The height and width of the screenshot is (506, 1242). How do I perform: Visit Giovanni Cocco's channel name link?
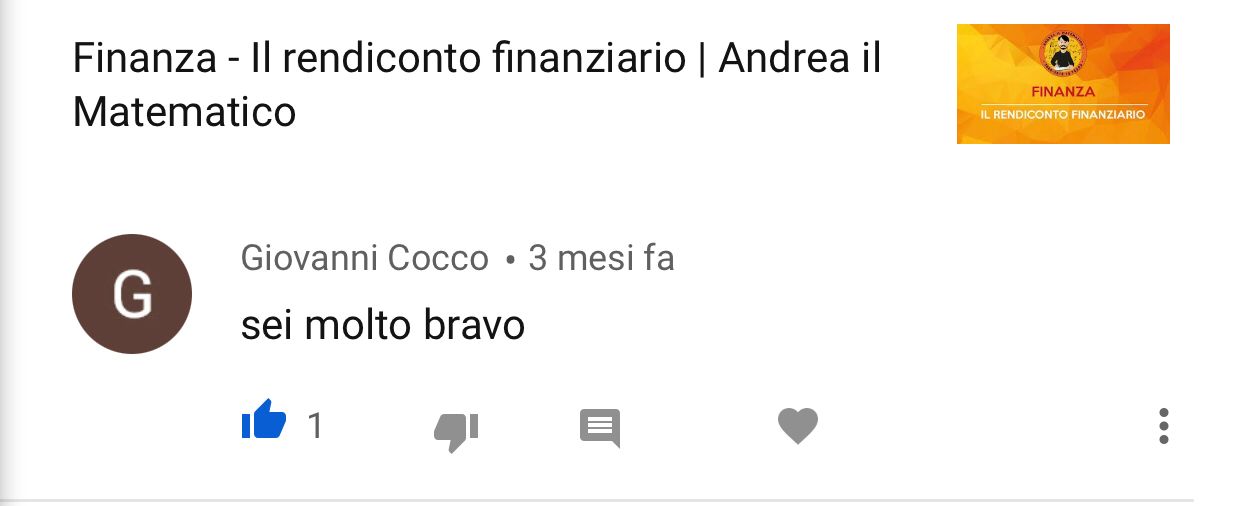point(365,259)
